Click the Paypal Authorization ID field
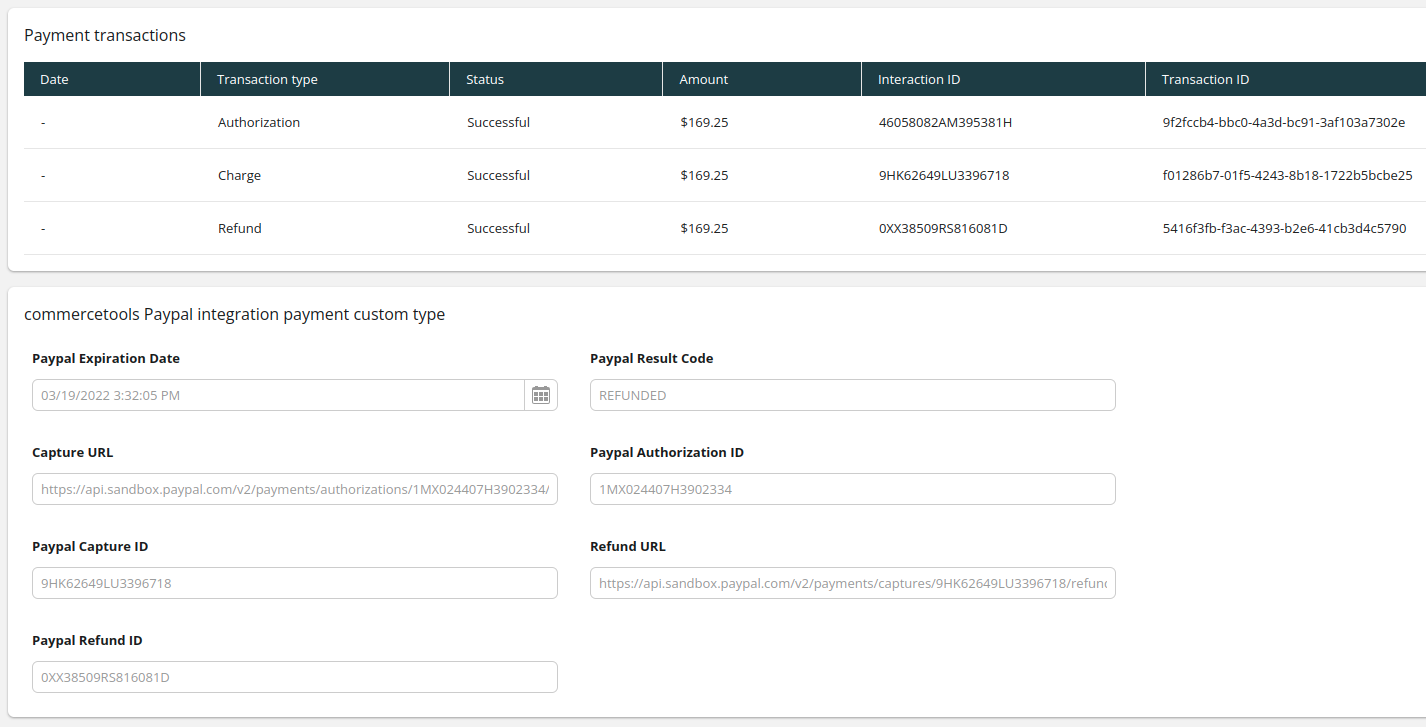The height and width of the screenshot is (727, 1426). [x=852, y=489]
